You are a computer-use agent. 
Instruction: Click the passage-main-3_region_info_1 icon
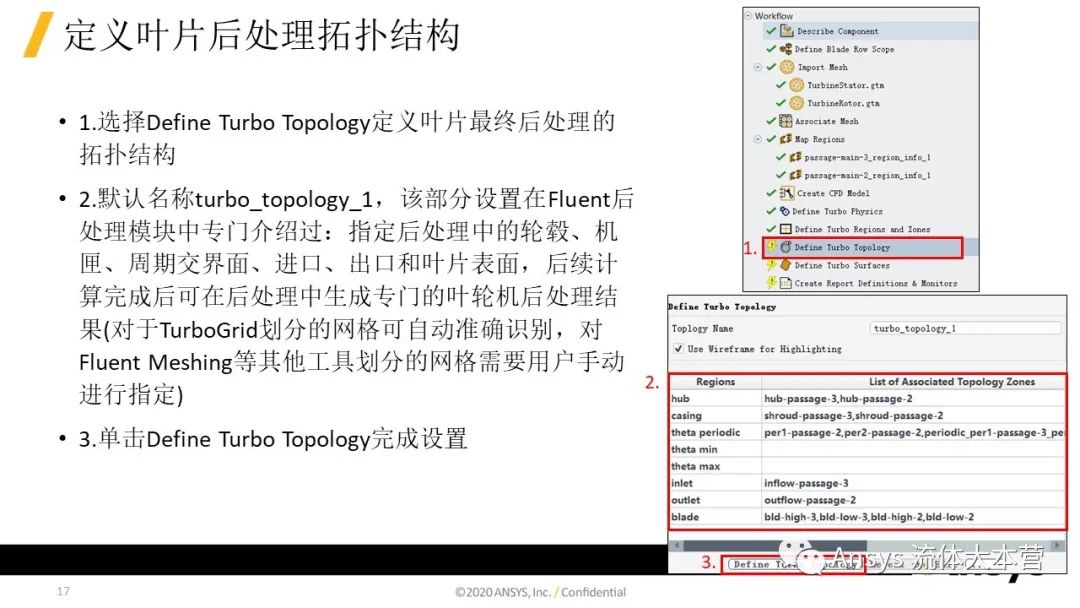point(795,157)
